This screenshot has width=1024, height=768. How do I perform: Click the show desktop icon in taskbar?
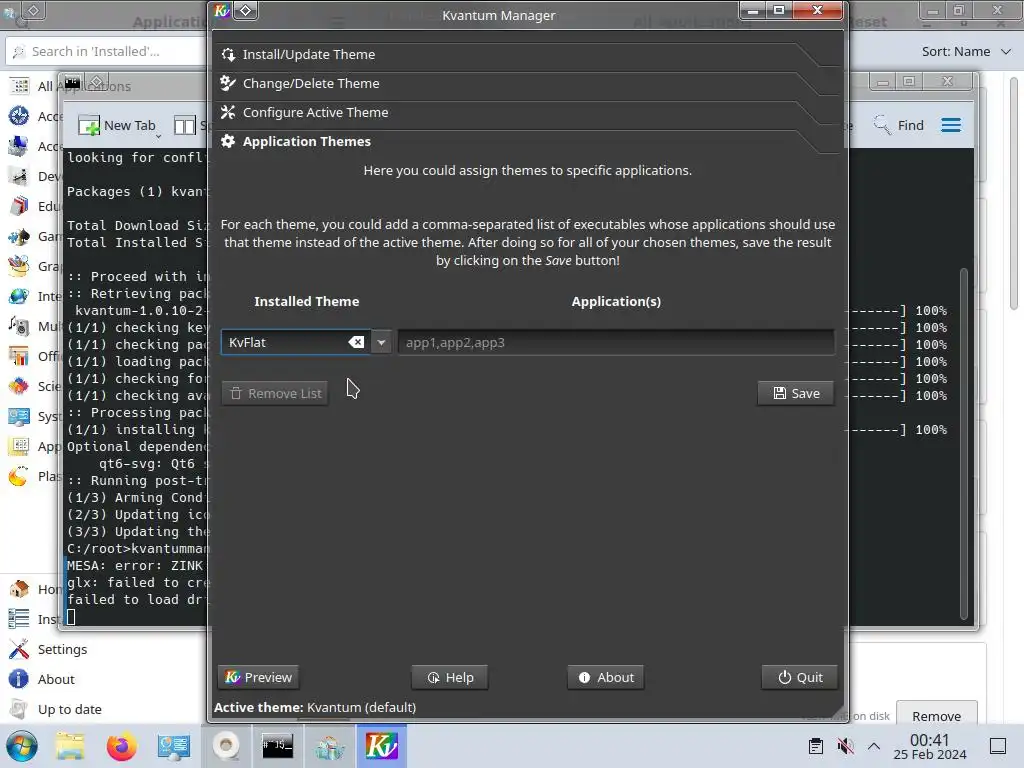[998, 746]
